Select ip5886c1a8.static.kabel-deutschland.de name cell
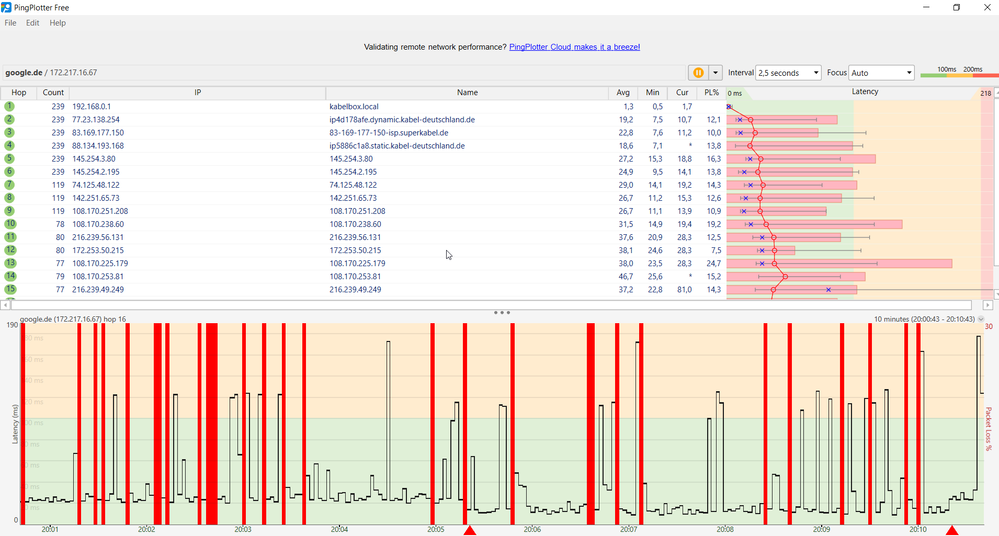 pos(397,145)
